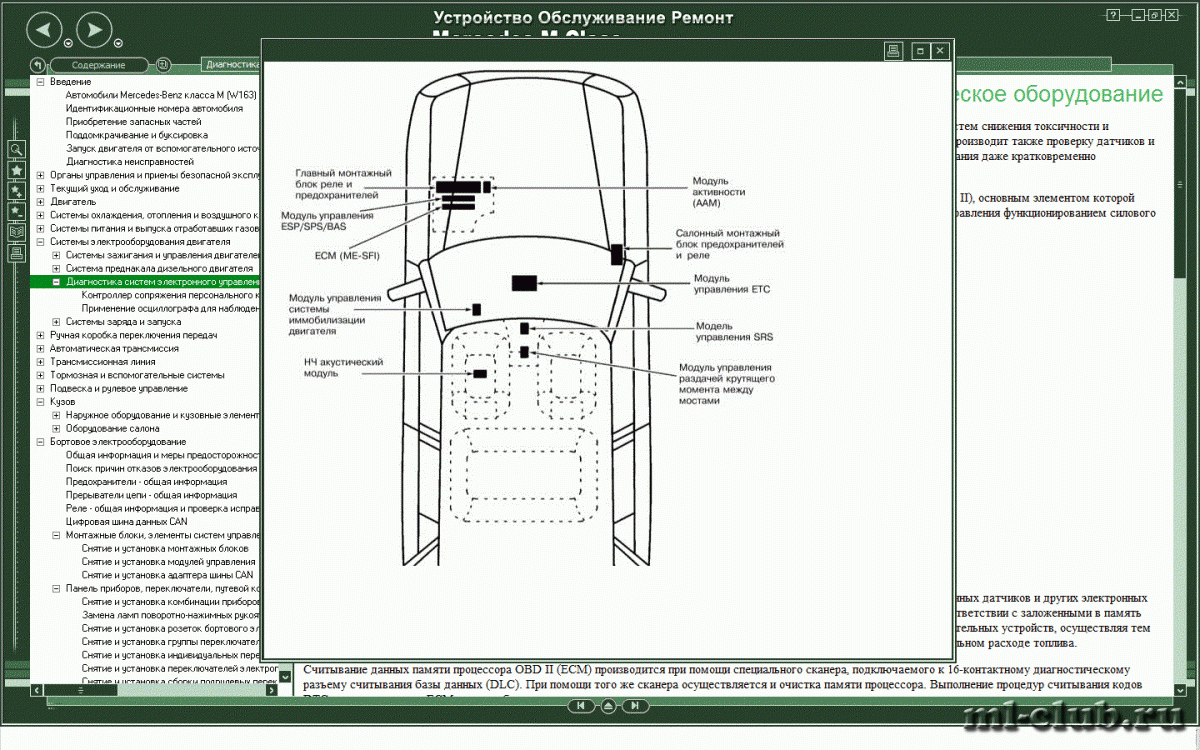Go to the previous page button at bottom
Viewport: 1200px width, 750px height.
[x=580, y=706]
